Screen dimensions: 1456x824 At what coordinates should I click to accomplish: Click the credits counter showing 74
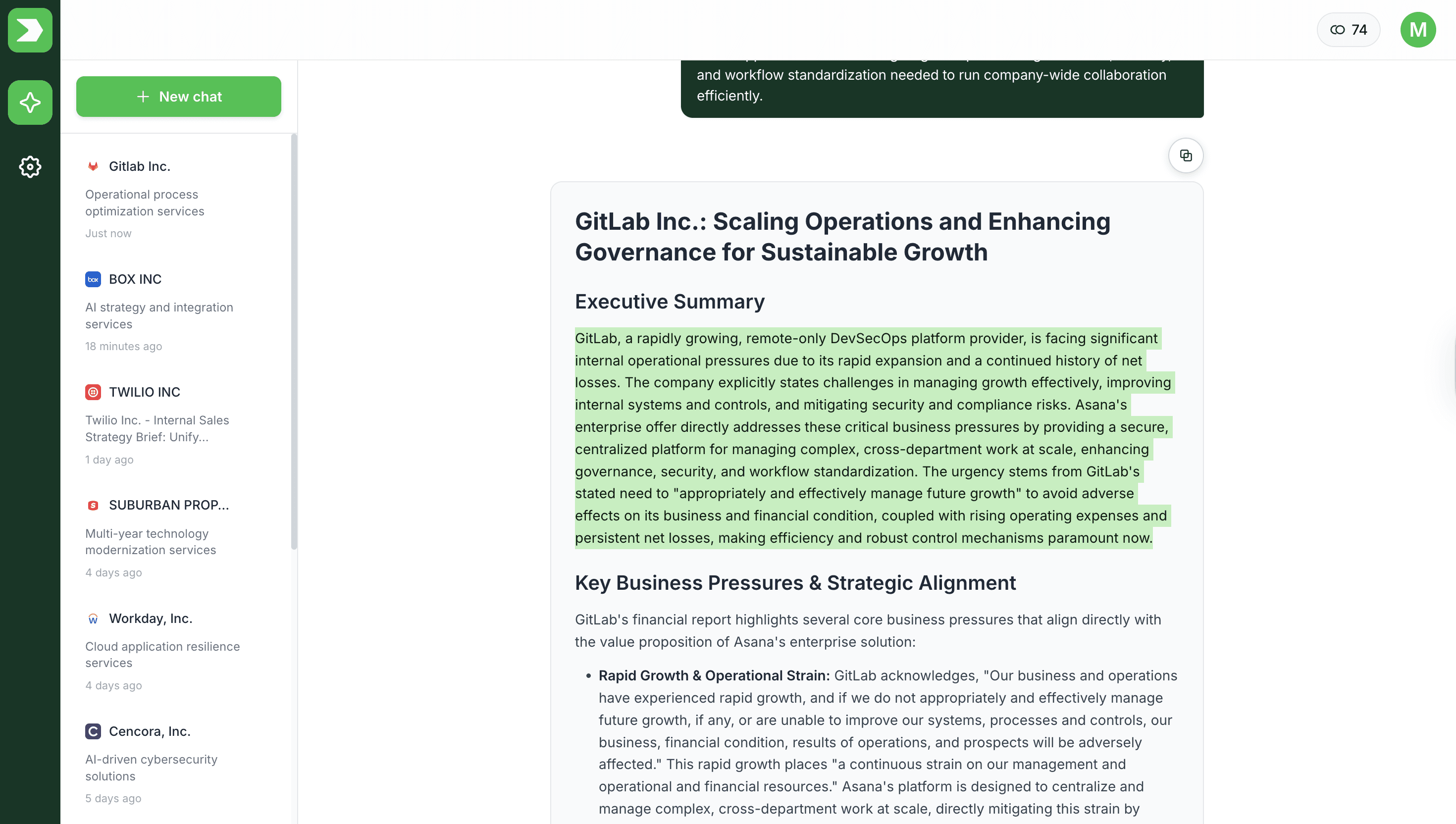click(1348, 30)
